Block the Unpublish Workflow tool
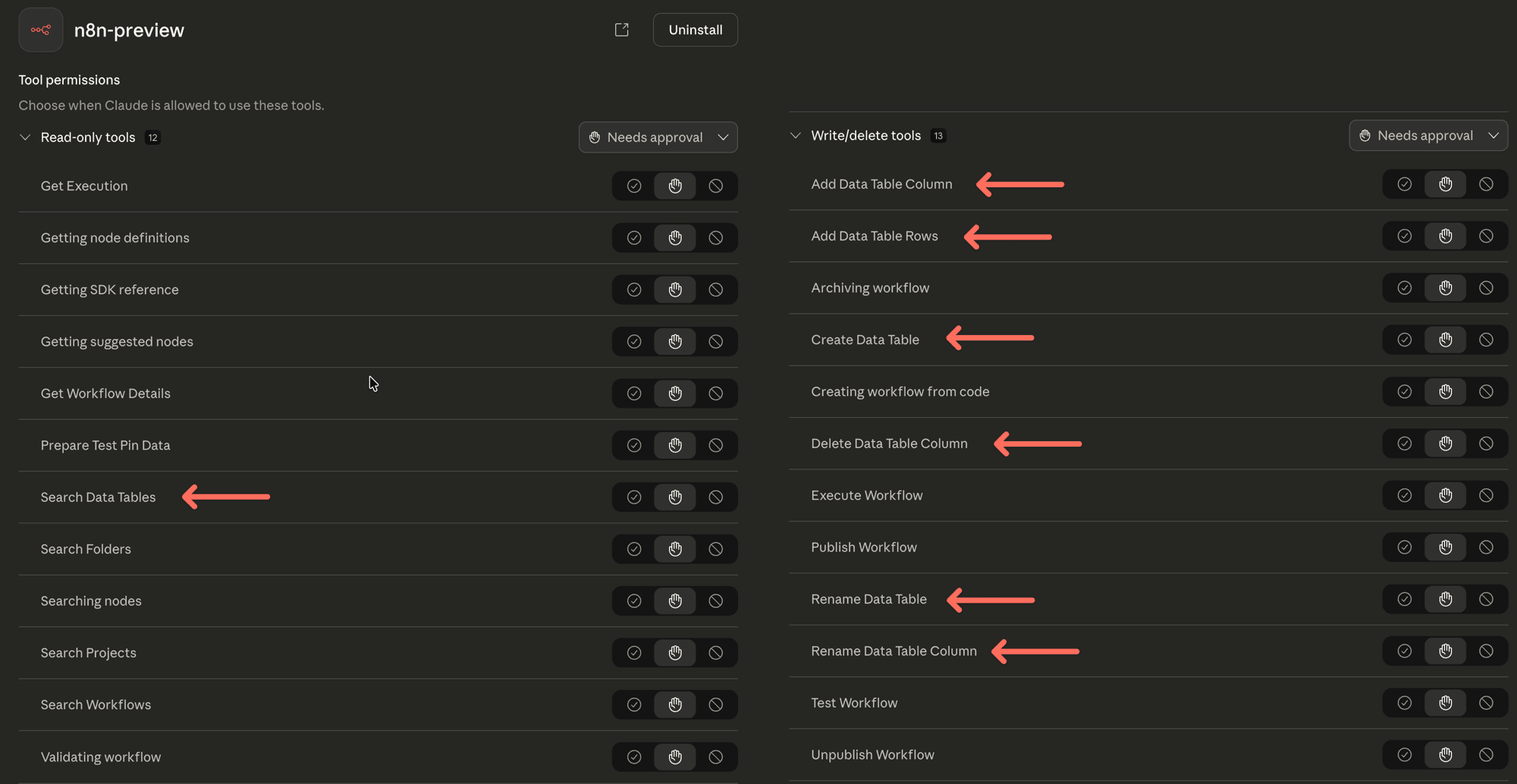The width and height of the screenshot is (1517, 784). tap(1486, 755)
